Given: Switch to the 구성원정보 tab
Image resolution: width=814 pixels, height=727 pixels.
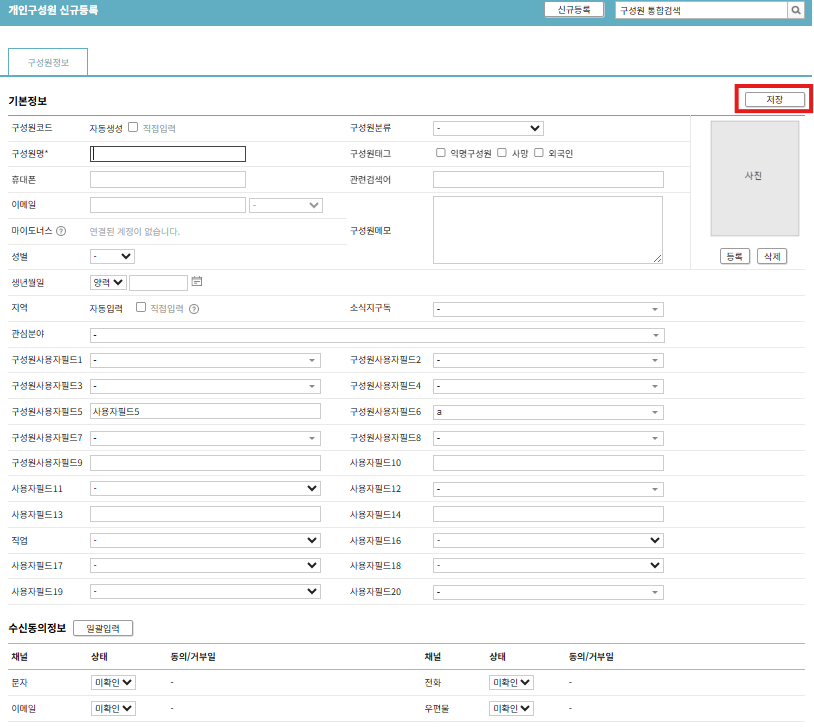Looking at the screenshot, I should pyautogui.click(x=48, y=62).
